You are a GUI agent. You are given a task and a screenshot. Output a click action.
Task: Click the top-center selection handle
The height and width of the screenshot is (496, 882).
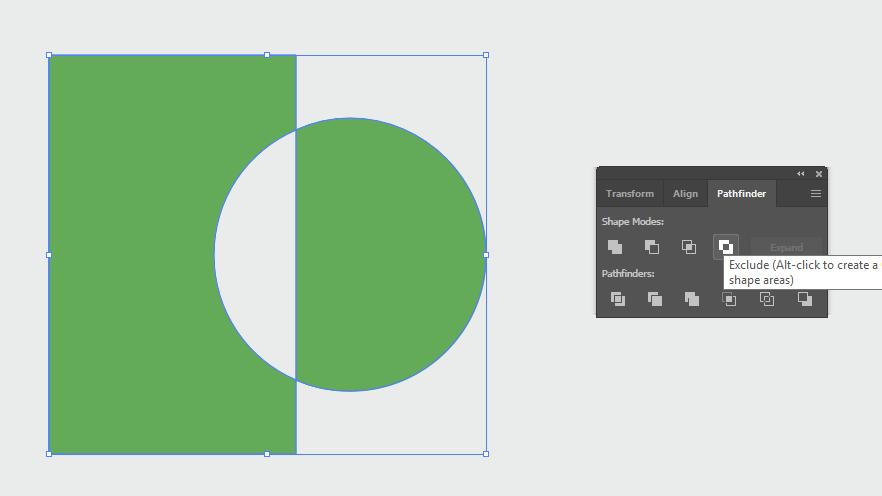pyautogui.click(x=267, y=55)
